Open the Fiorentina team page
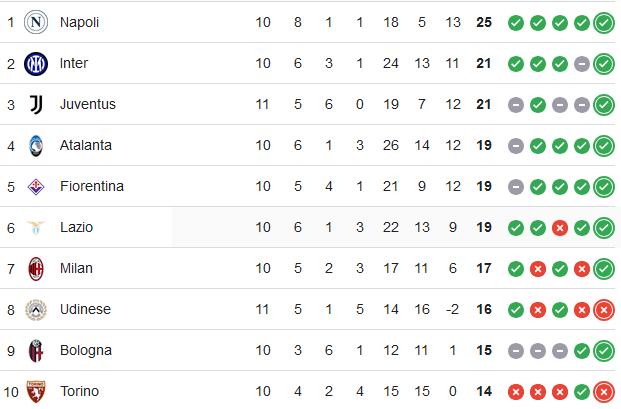 pos(91,186)
